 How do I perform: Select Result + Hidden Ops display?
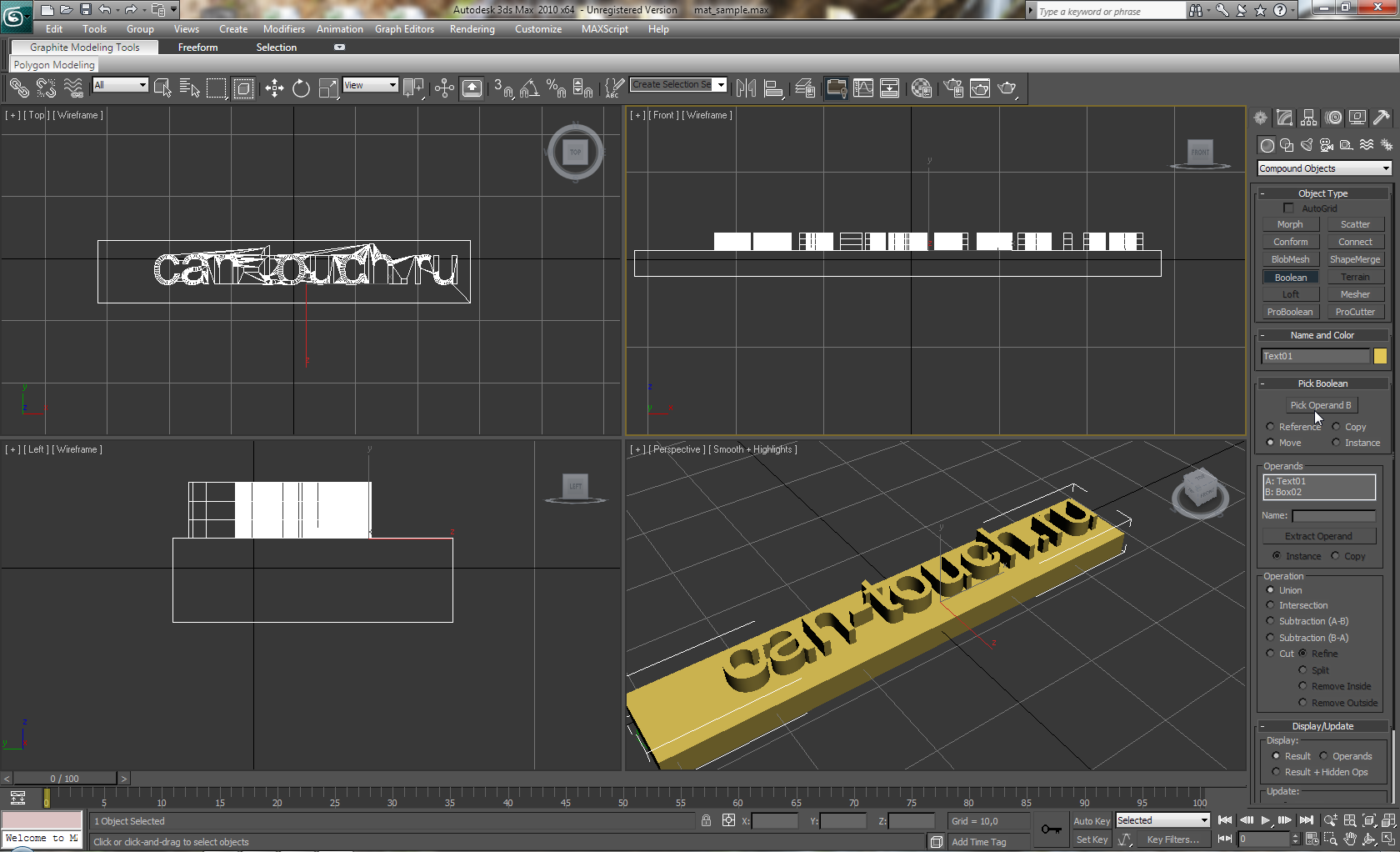point(1276,772)
